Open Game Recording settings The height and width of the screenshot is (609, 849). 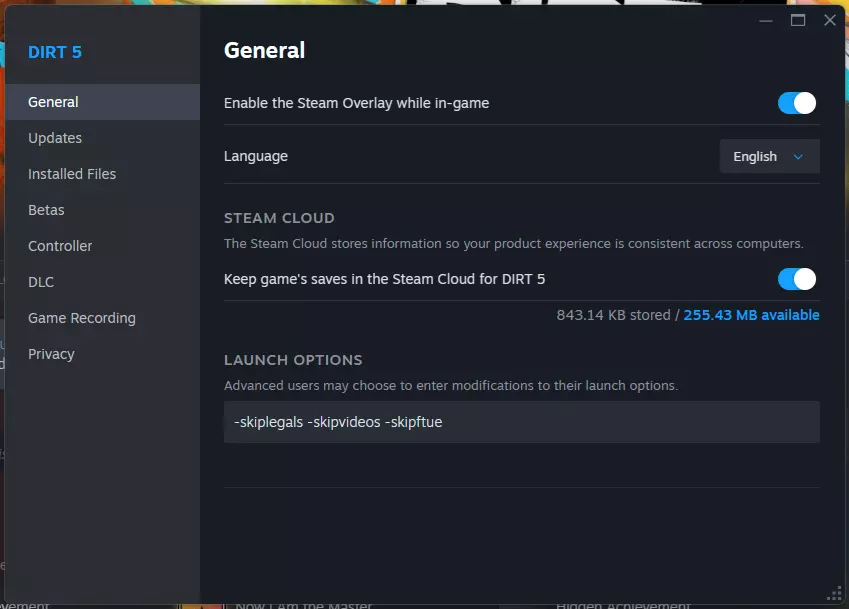tap(82, 318)
